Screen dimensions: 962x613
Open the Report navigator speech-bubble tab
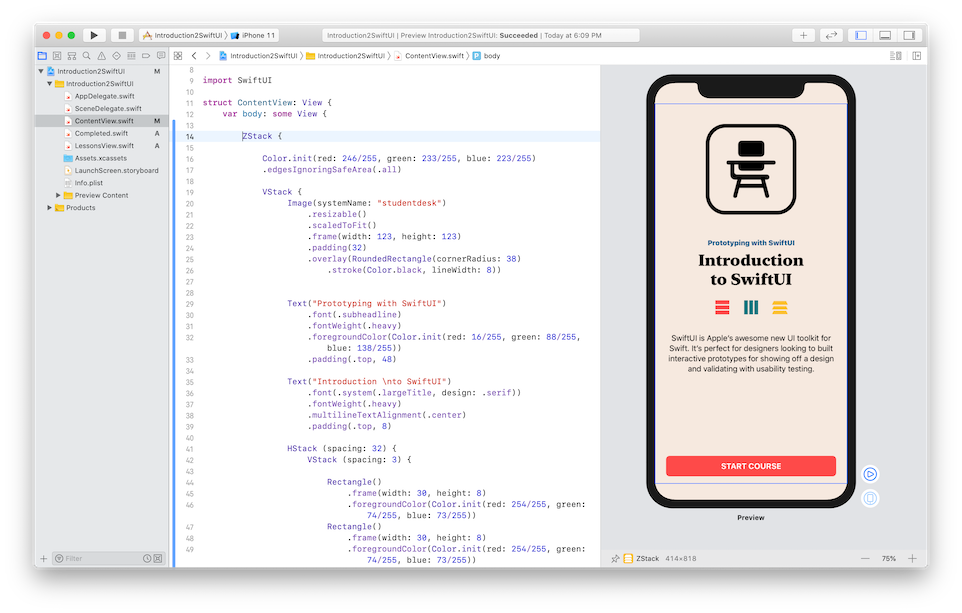(161, 56)
